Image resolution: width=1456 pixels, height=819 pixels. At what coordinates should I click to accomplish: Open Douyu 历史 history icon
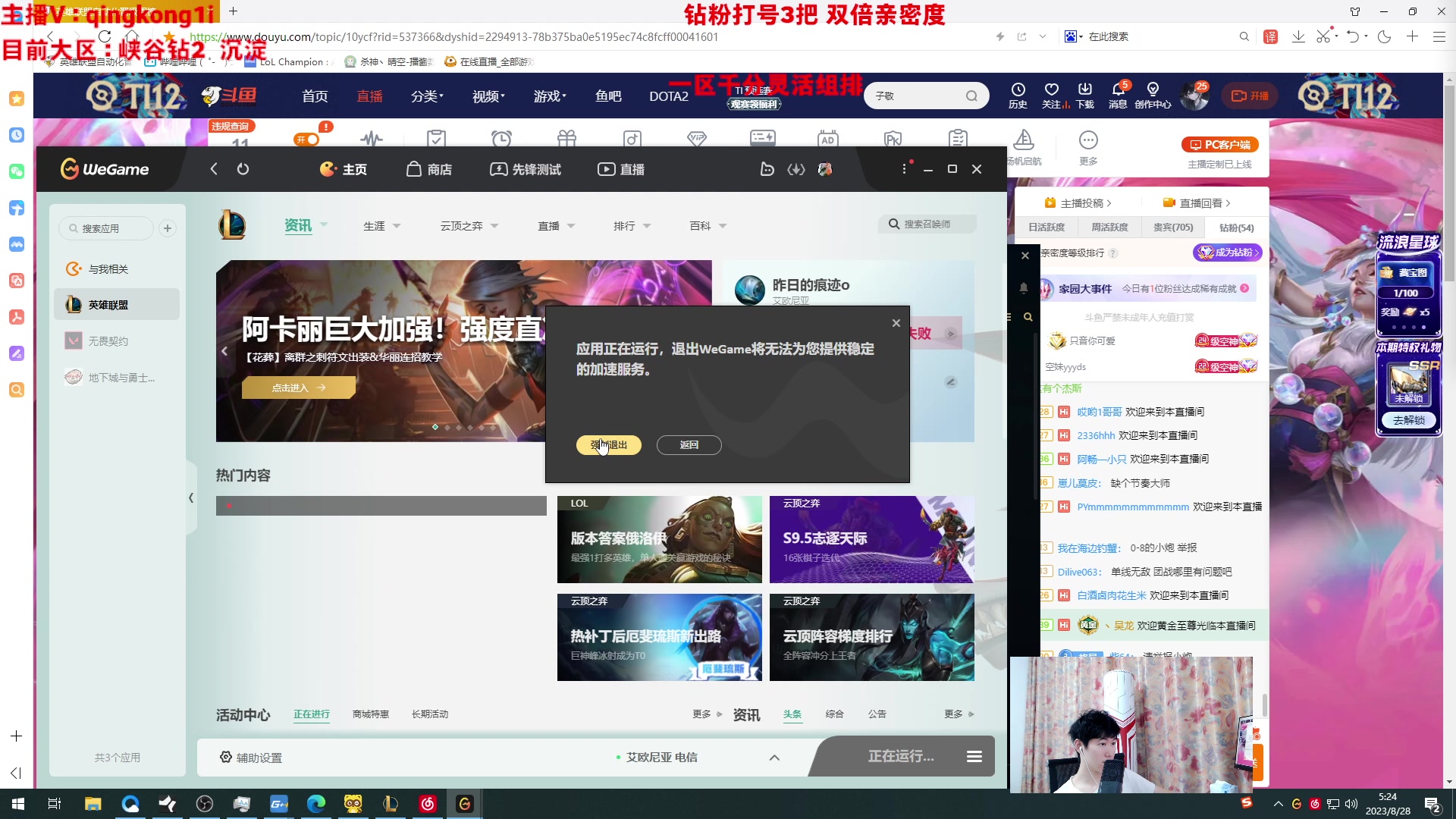[1018, 96]
